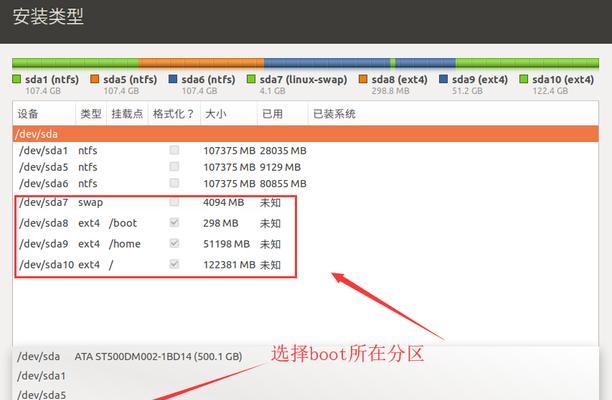Click the 51198 MB size value
The height and width of the screenshot is (400, 612).
[226, 244]
